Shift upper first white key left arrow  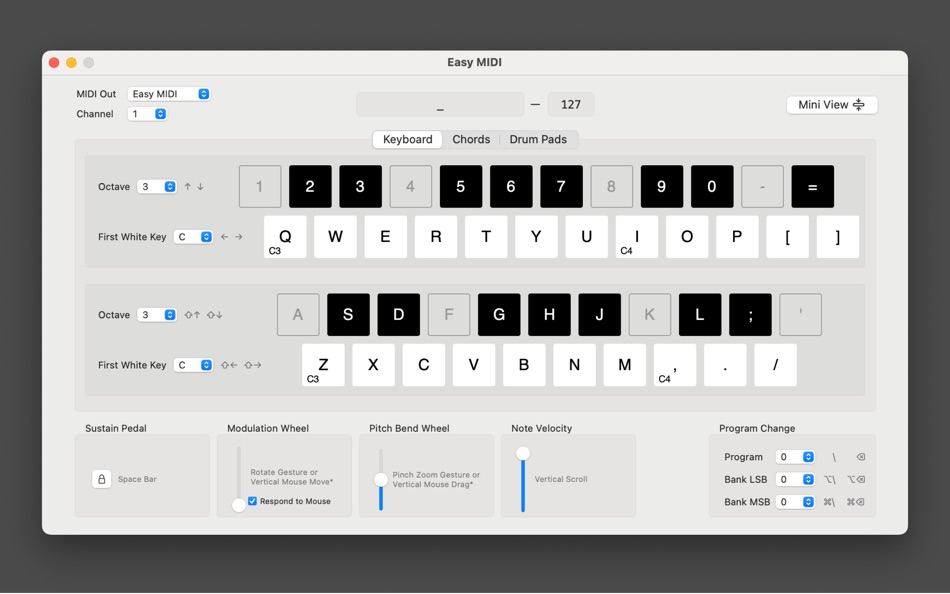point(225,237)
